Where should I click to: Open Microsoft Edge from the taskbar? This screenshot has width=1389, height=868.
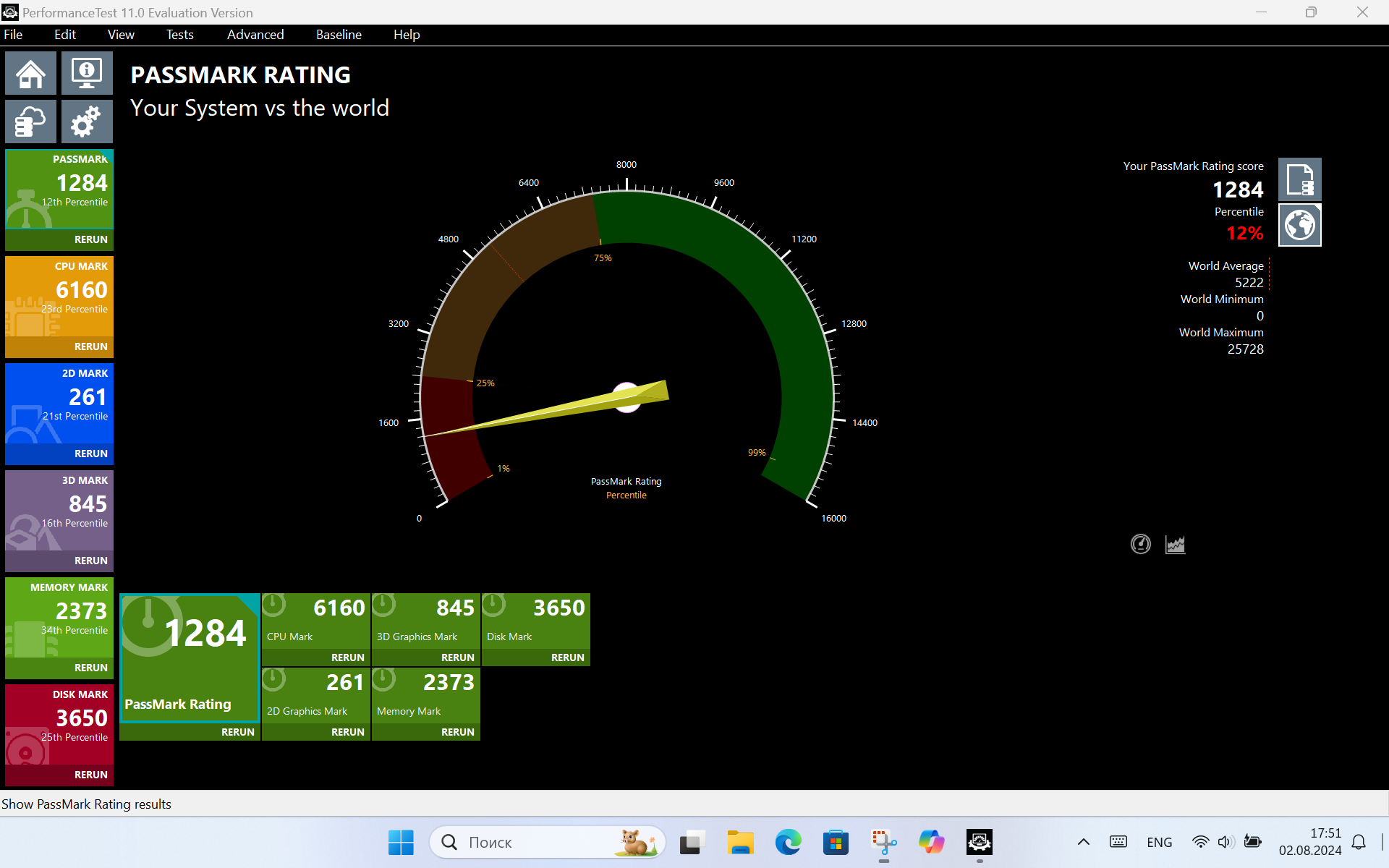click(x=788, y=842)
